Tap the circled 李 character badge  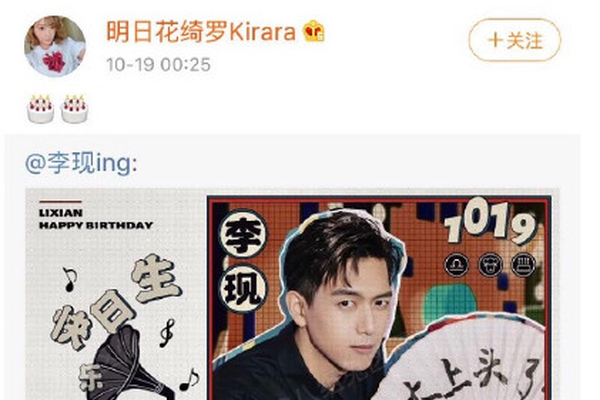(243, 234)
